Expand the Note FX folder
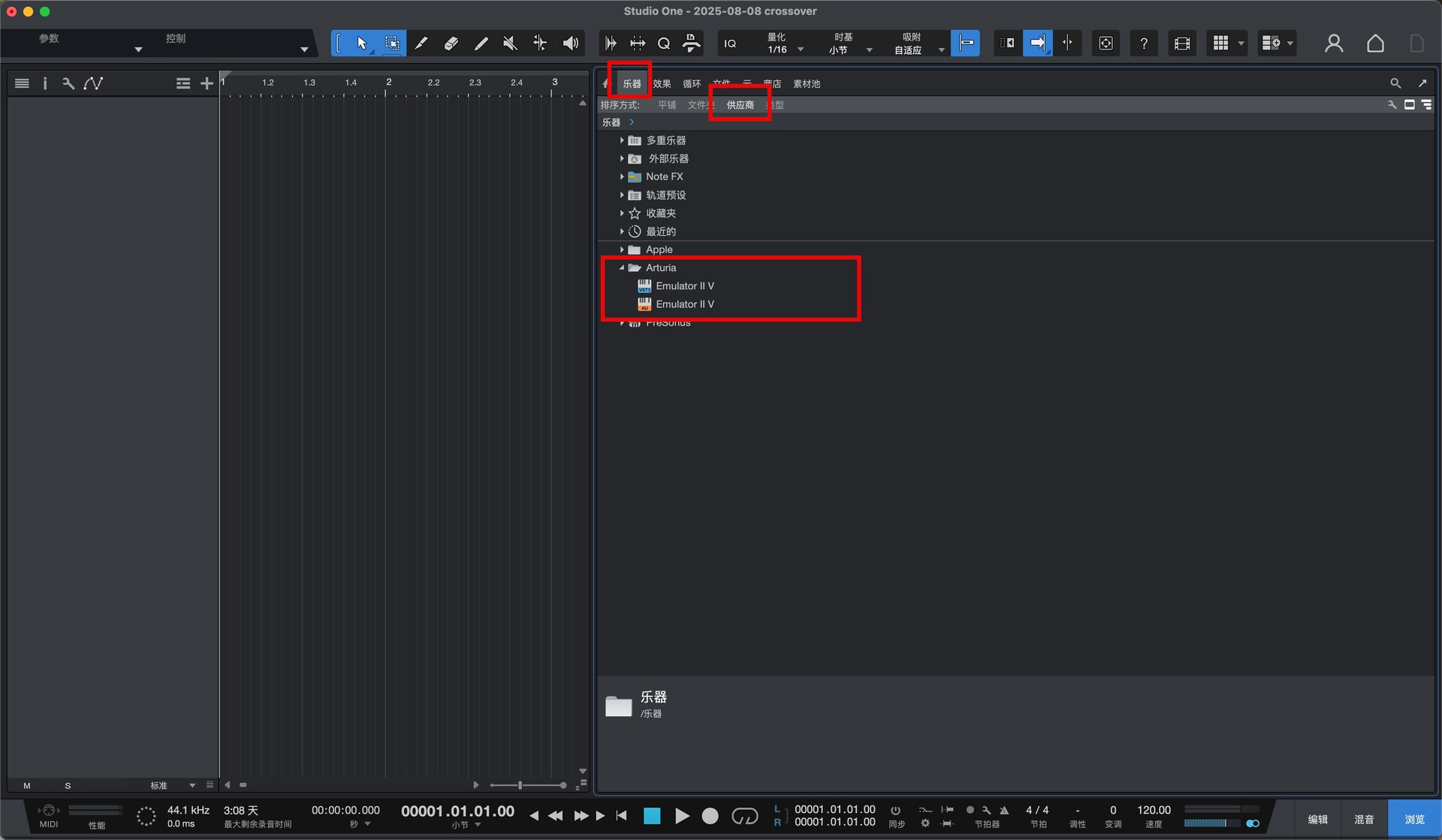1442x840 pixels. pos(621,176)
